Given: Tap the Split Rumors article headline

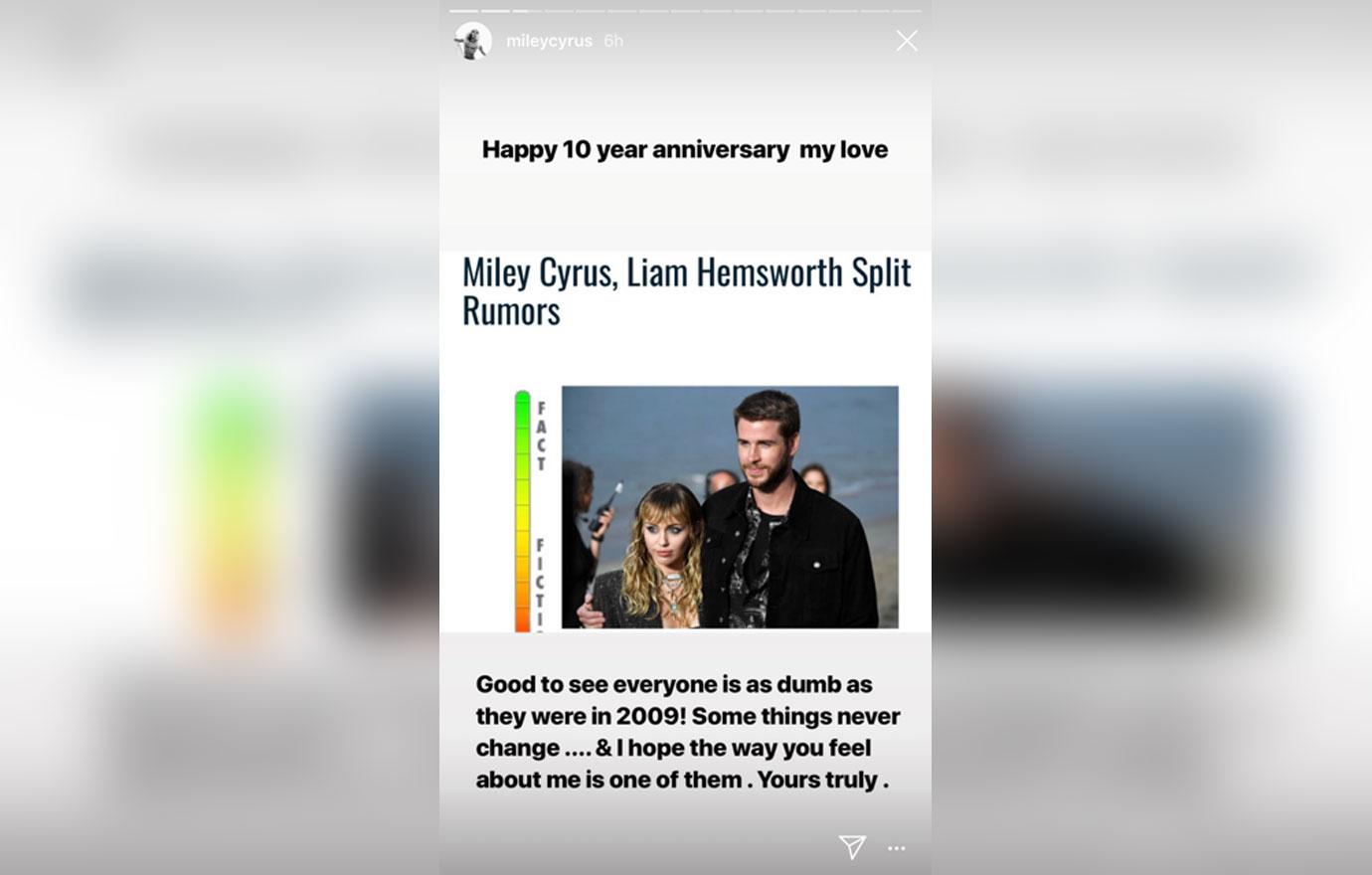Looking at the screenshot, I should tap(686, 290).
